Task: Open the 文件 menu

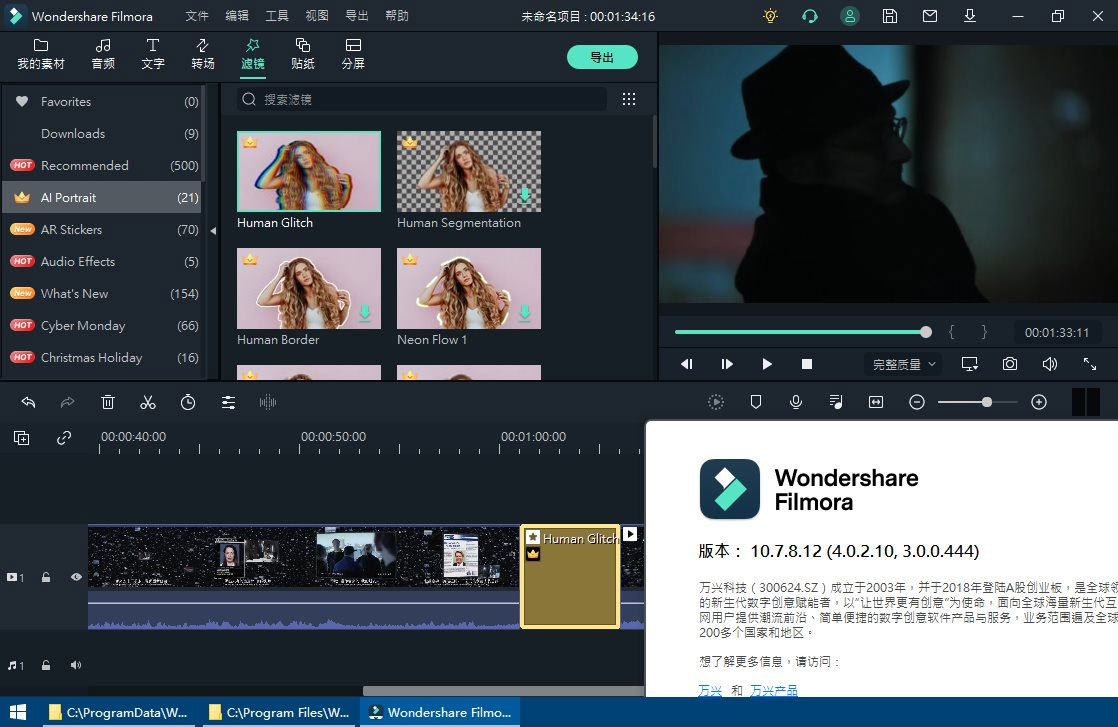Action: pyautogui.click(x=196, y=16)
